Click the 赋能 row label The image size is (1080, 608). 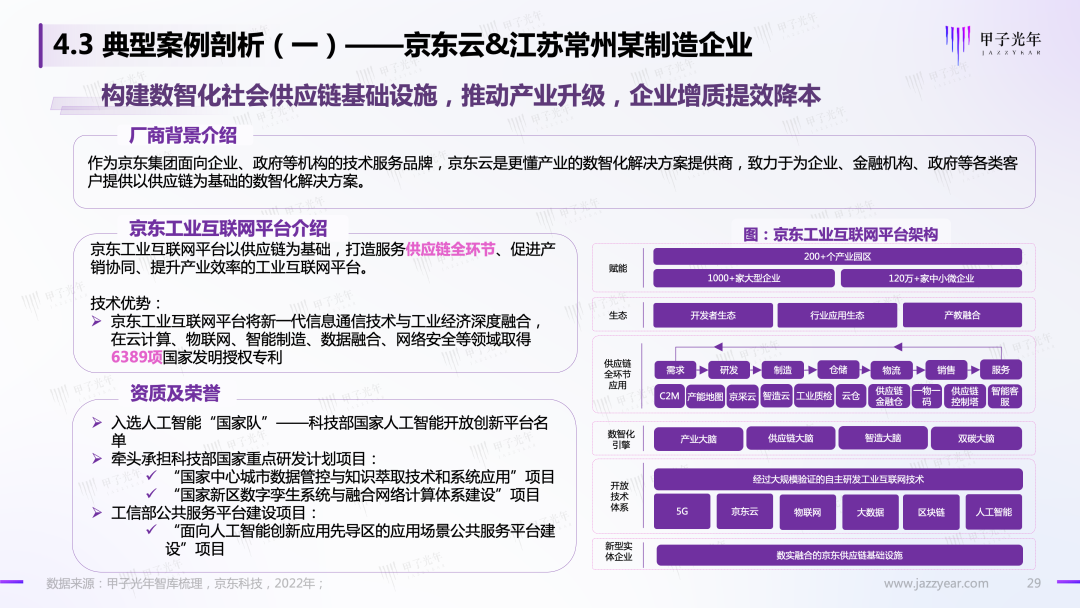(x=618, y=268)
